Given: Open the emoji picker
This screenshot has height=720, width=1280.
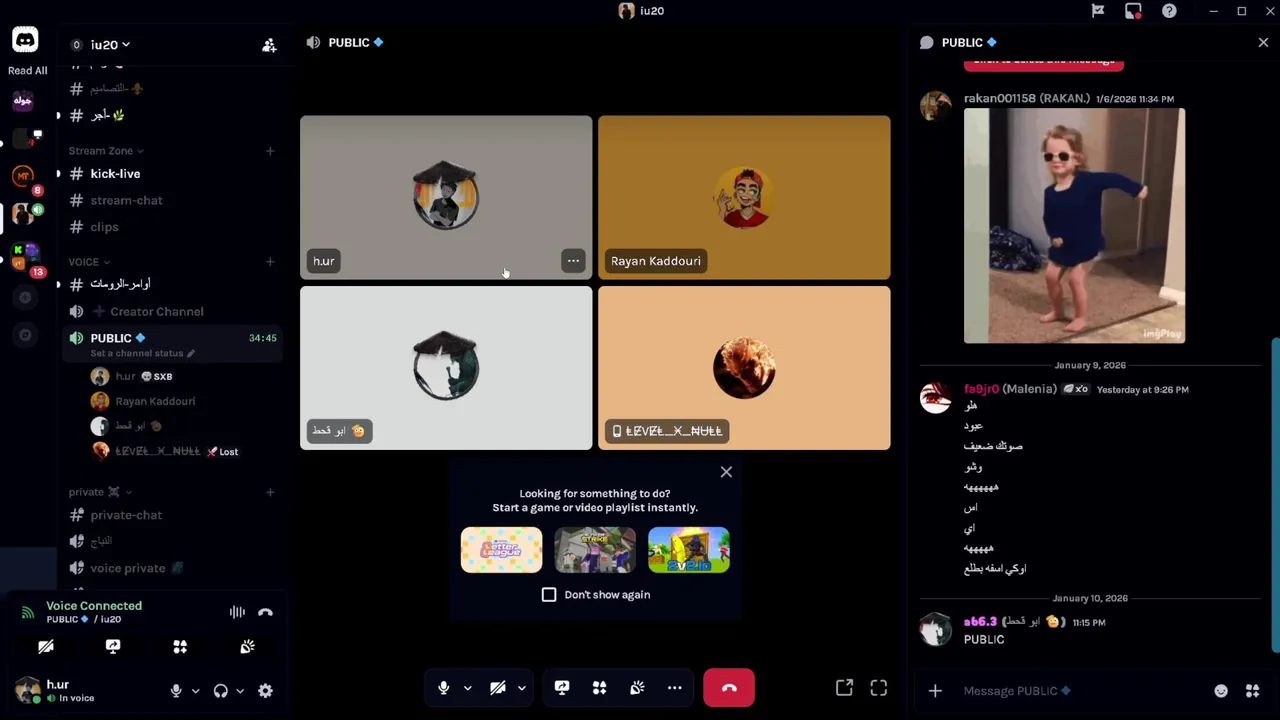Looking at the screenshot, I should tap(1221, 691).
